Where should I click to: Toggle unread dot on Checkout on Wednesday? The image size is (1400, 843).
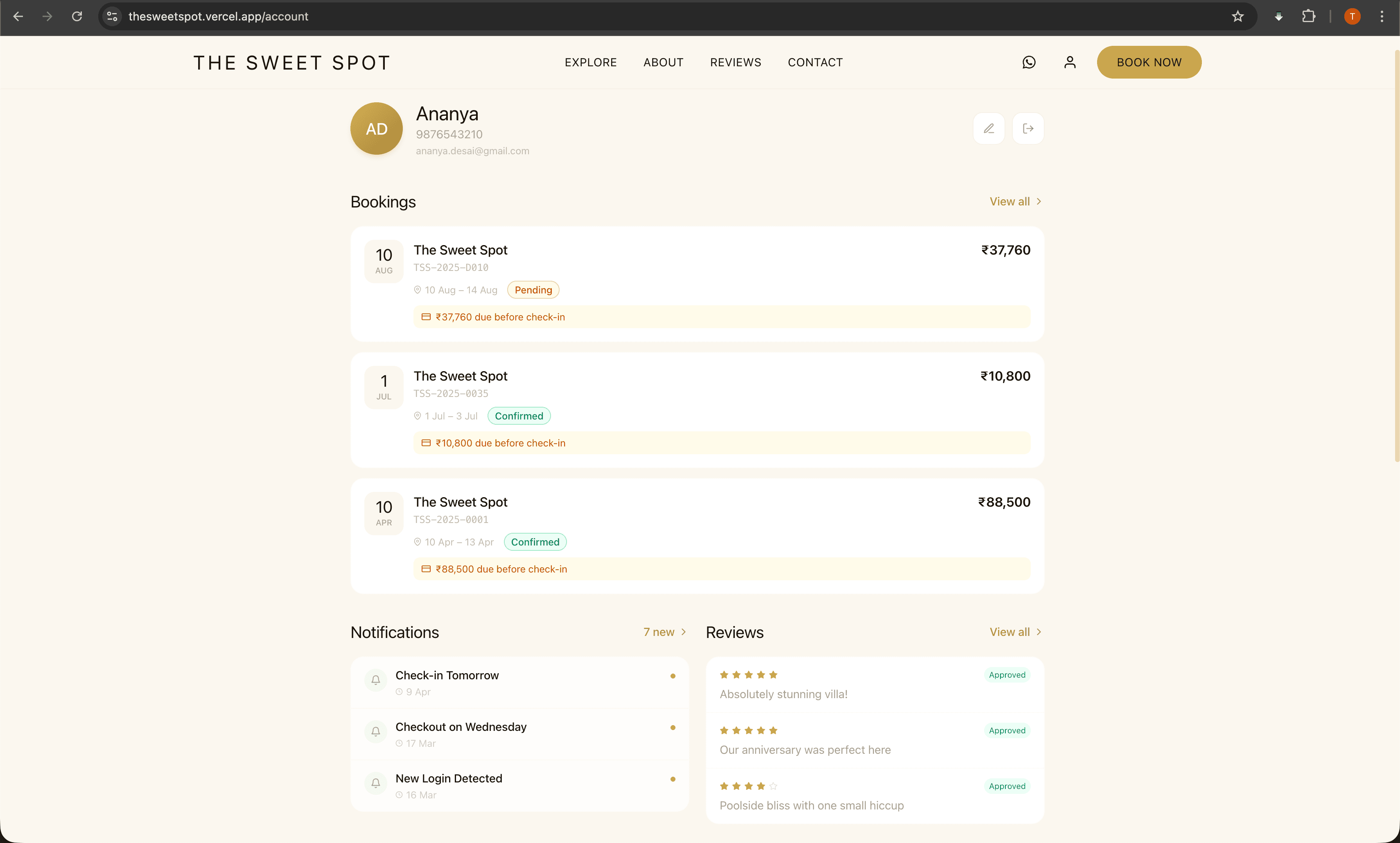(673, 727)
